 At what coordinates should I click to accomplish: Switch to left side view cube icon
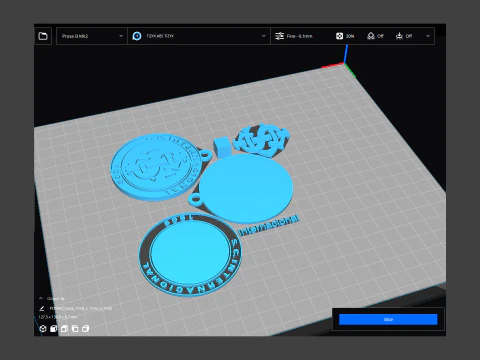(75, 329)
